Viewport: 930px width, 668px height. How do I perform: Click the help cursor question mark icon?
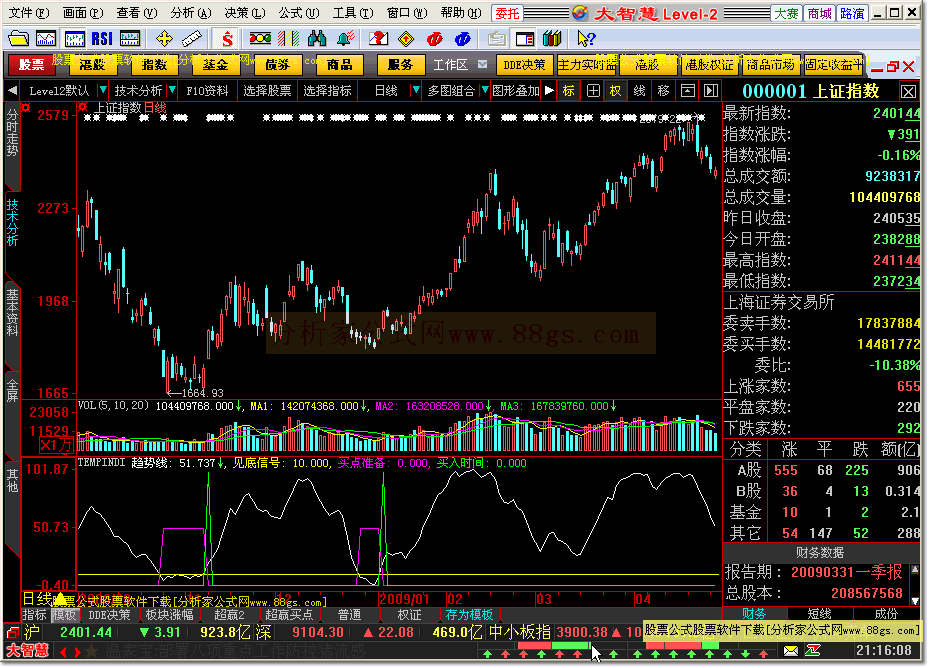(x=586, y=39)
